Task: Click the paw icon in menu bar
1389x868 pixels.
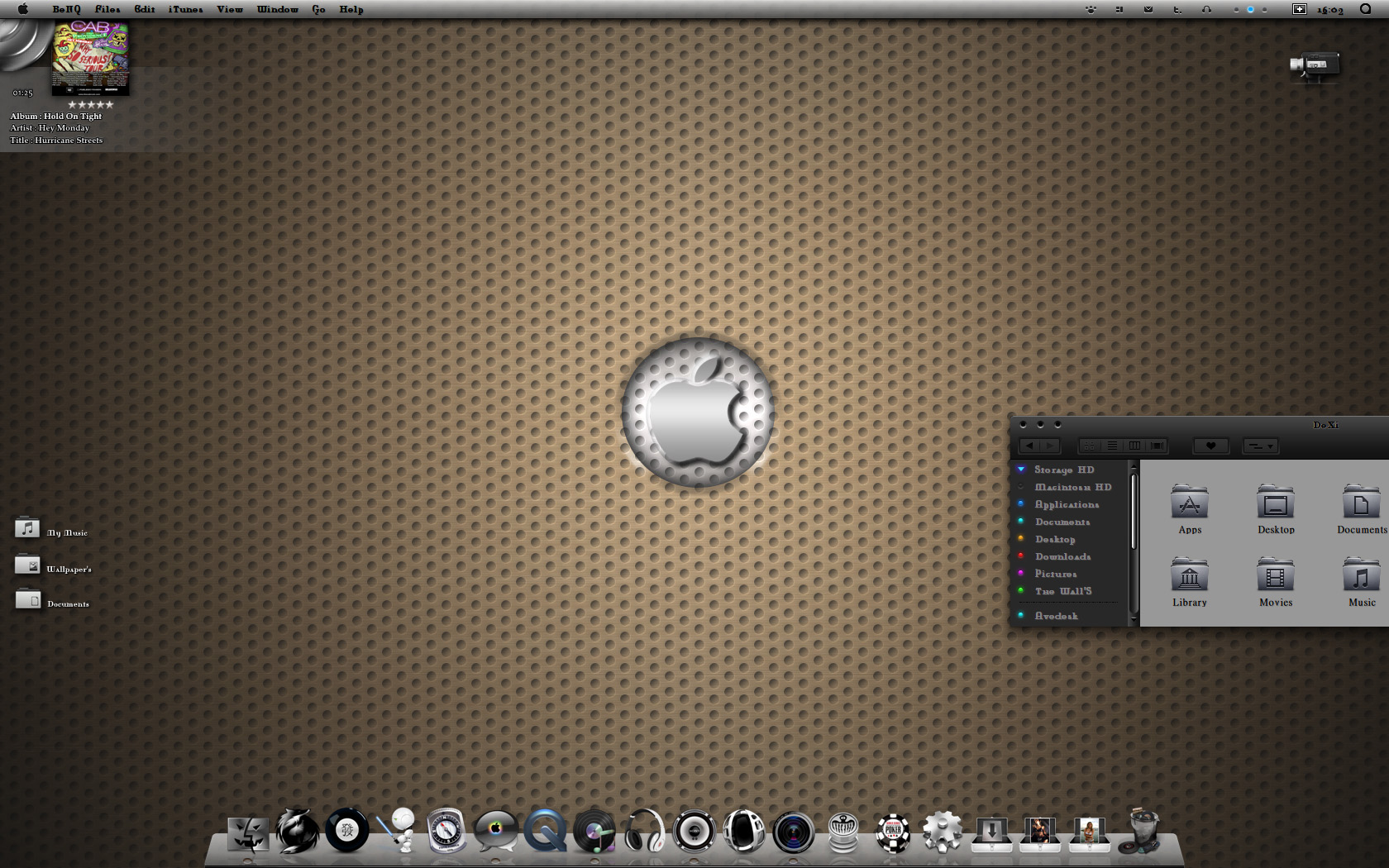Action: [1091, 10]
